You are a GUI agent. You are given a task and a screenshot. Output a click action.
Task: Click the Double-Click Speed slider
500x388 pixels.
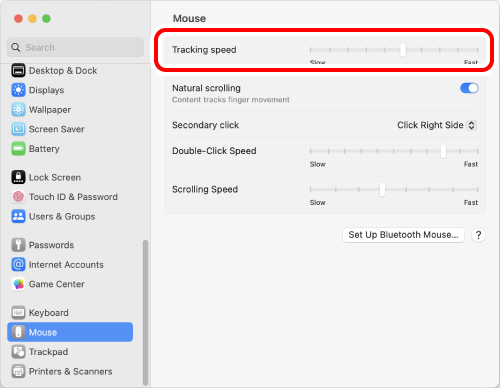coord(394,151)
